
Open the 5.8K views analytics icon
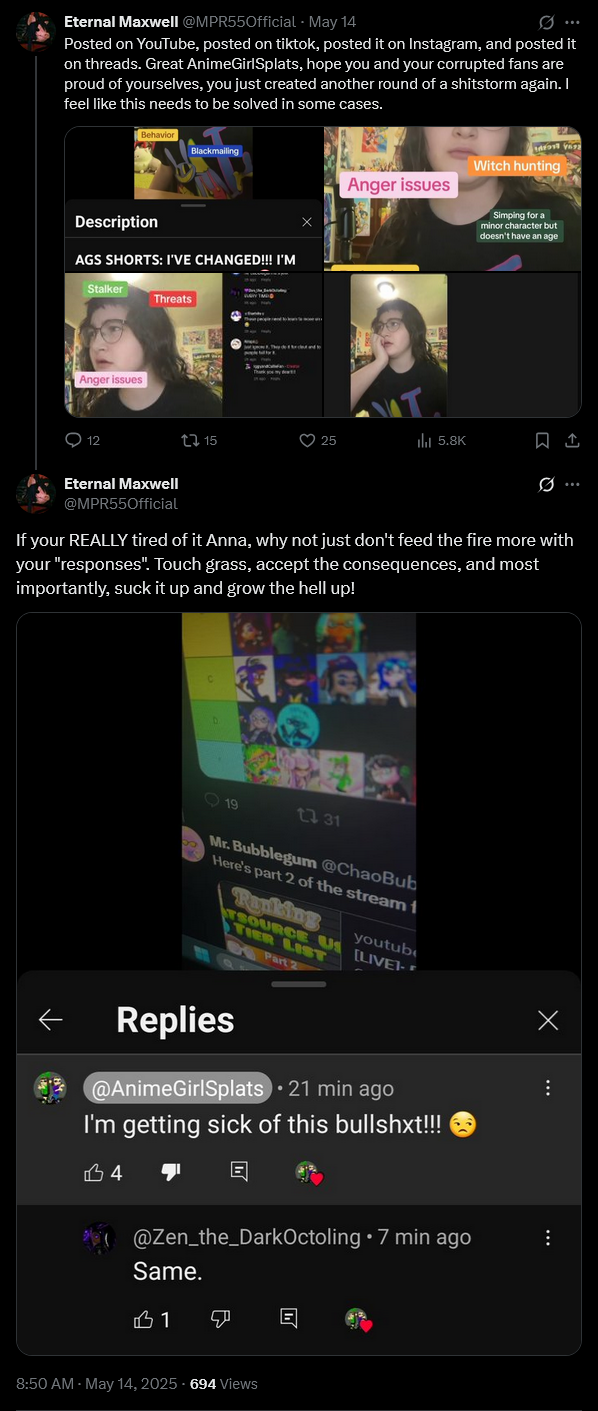pos(441,440)
